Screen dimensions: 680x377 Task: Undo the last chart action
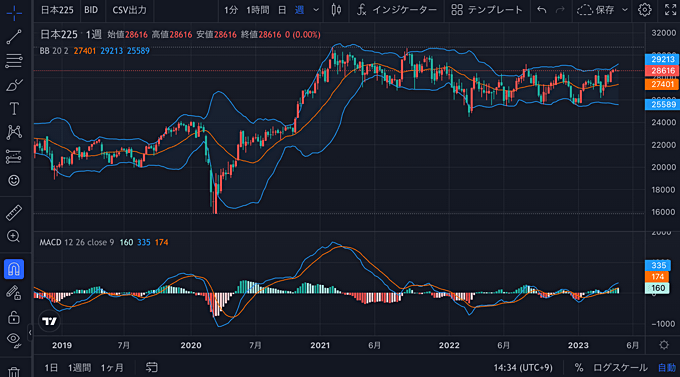tap(542, 10)
